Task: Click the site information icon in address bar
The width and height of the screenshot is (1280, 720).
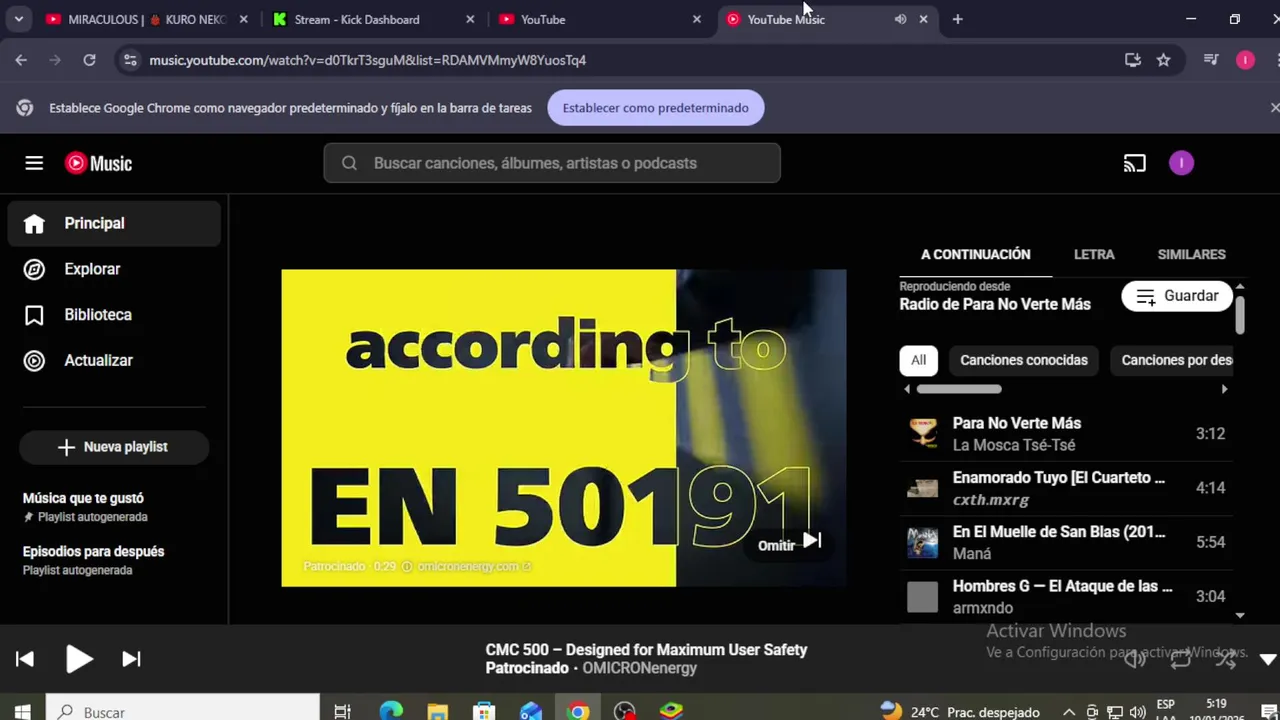Action: tap(129, 60)
